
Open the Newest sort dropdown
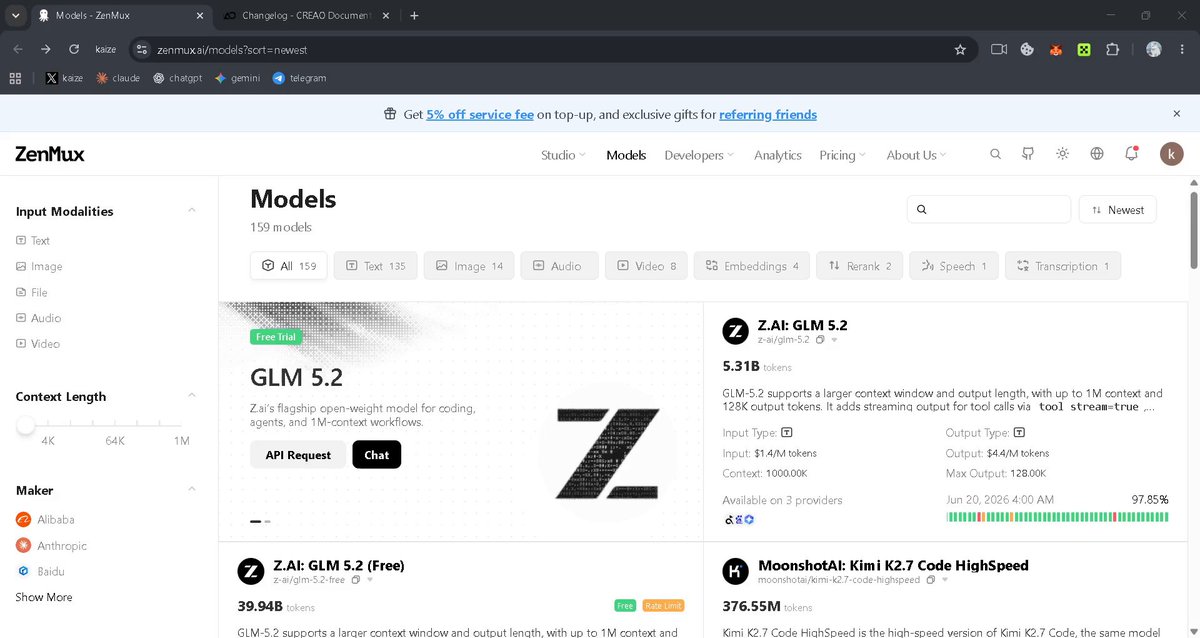tap(1117, 210)
